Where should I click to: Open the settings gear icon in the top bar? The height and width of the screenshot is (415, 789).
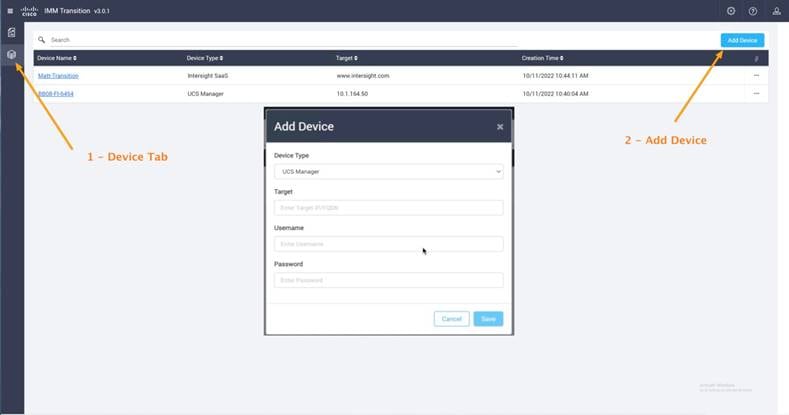click(731, 11)
